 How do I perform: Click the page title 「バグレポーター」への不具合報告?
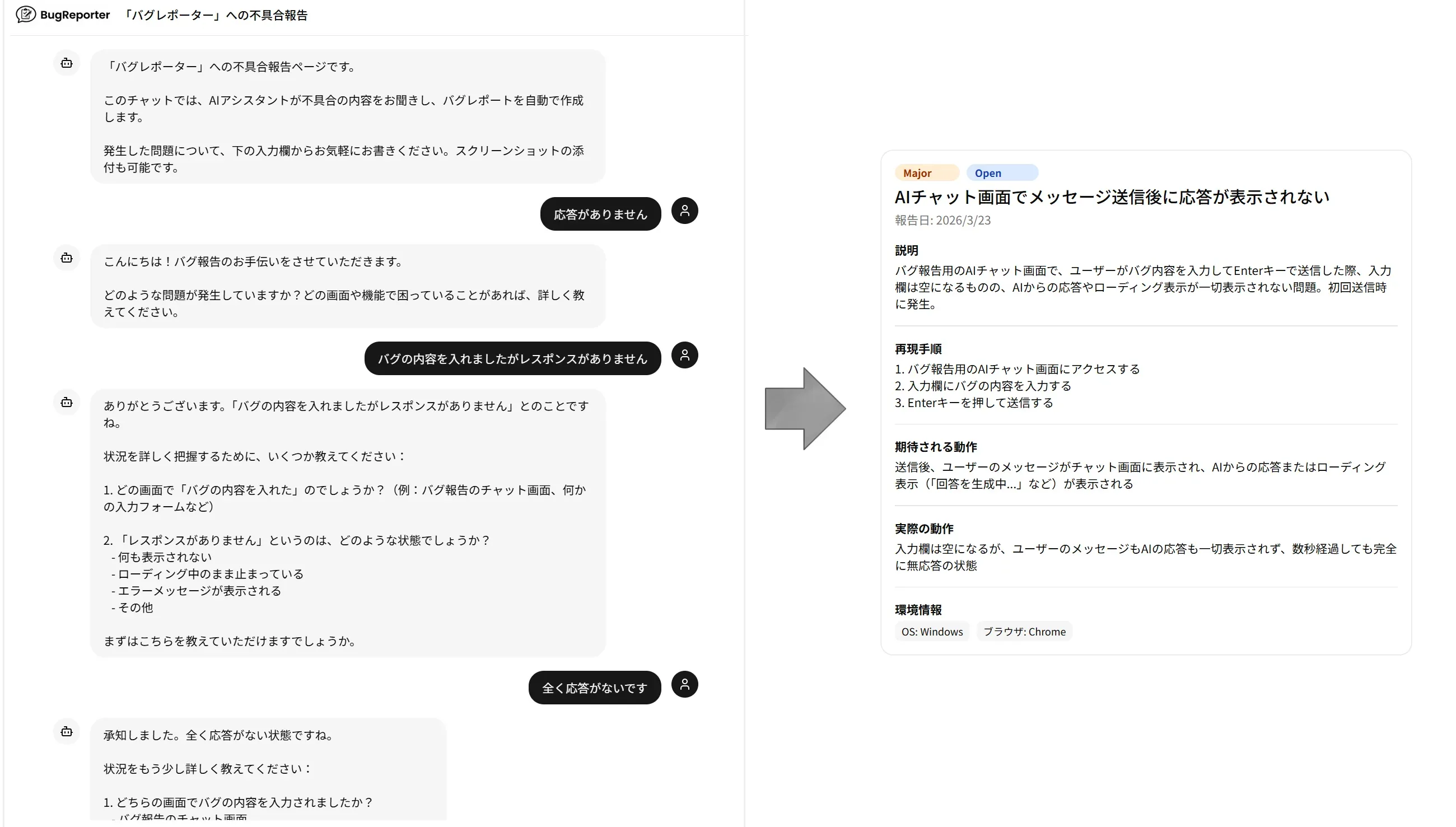(214, 15)
